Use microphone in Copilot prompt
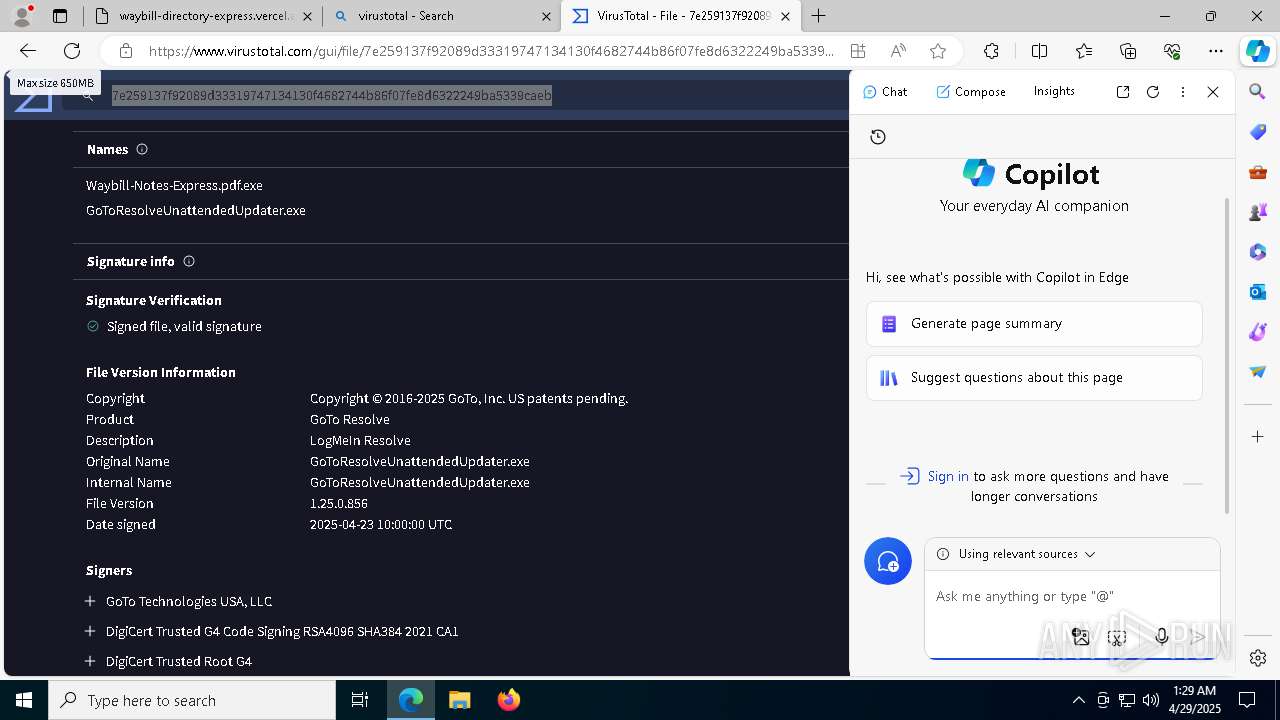This screenshot has width=1280, height=720. pyautogui.click(x=1161, y=636)
